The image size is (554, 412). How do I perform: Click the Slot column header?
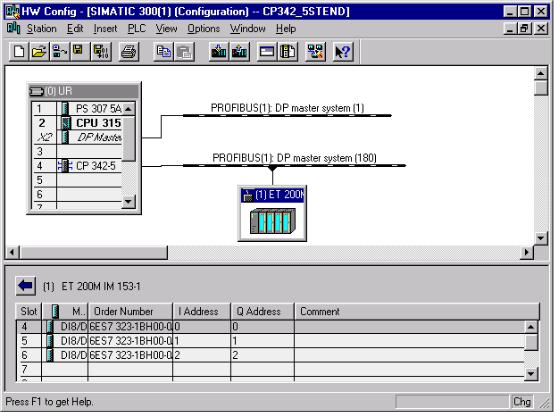pos(29,311)
